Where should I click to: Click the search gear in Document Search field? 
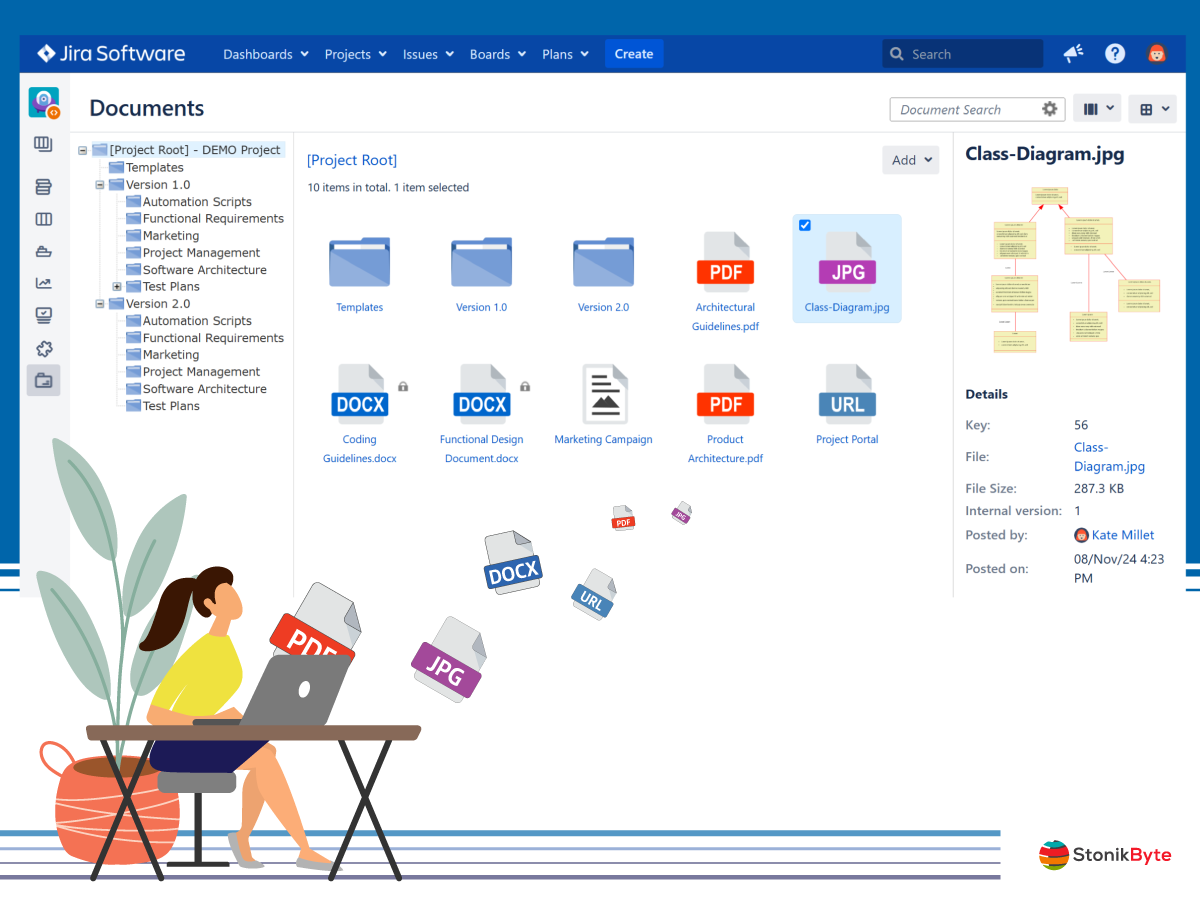coord(1049,108)
